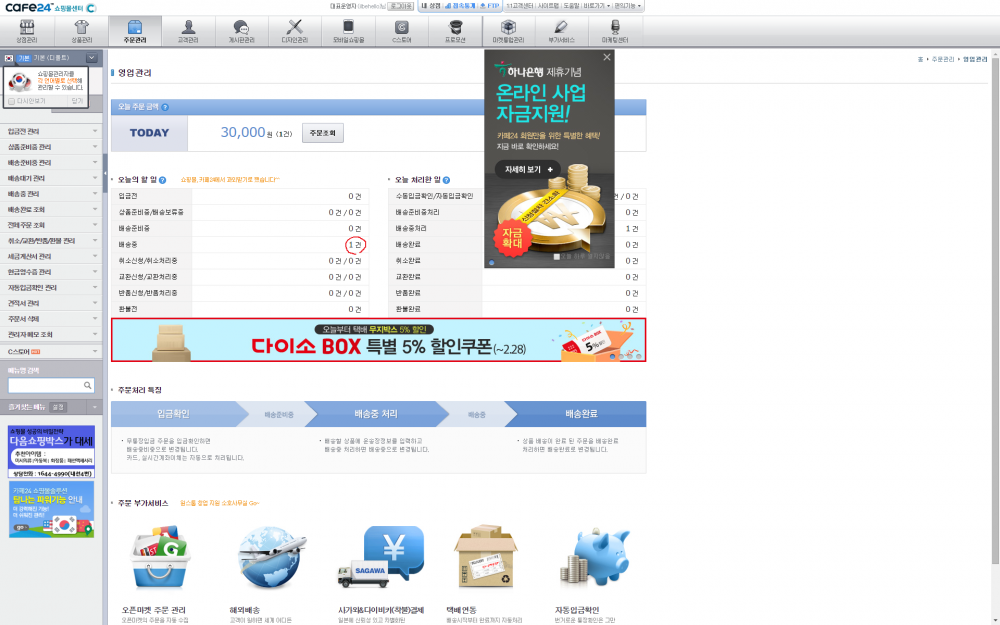The height and width of the screenshot is (625, 1000).
Task: Switch to the 주문관리 order management tab
Action: pyautogui.click(x=135, y=31)
